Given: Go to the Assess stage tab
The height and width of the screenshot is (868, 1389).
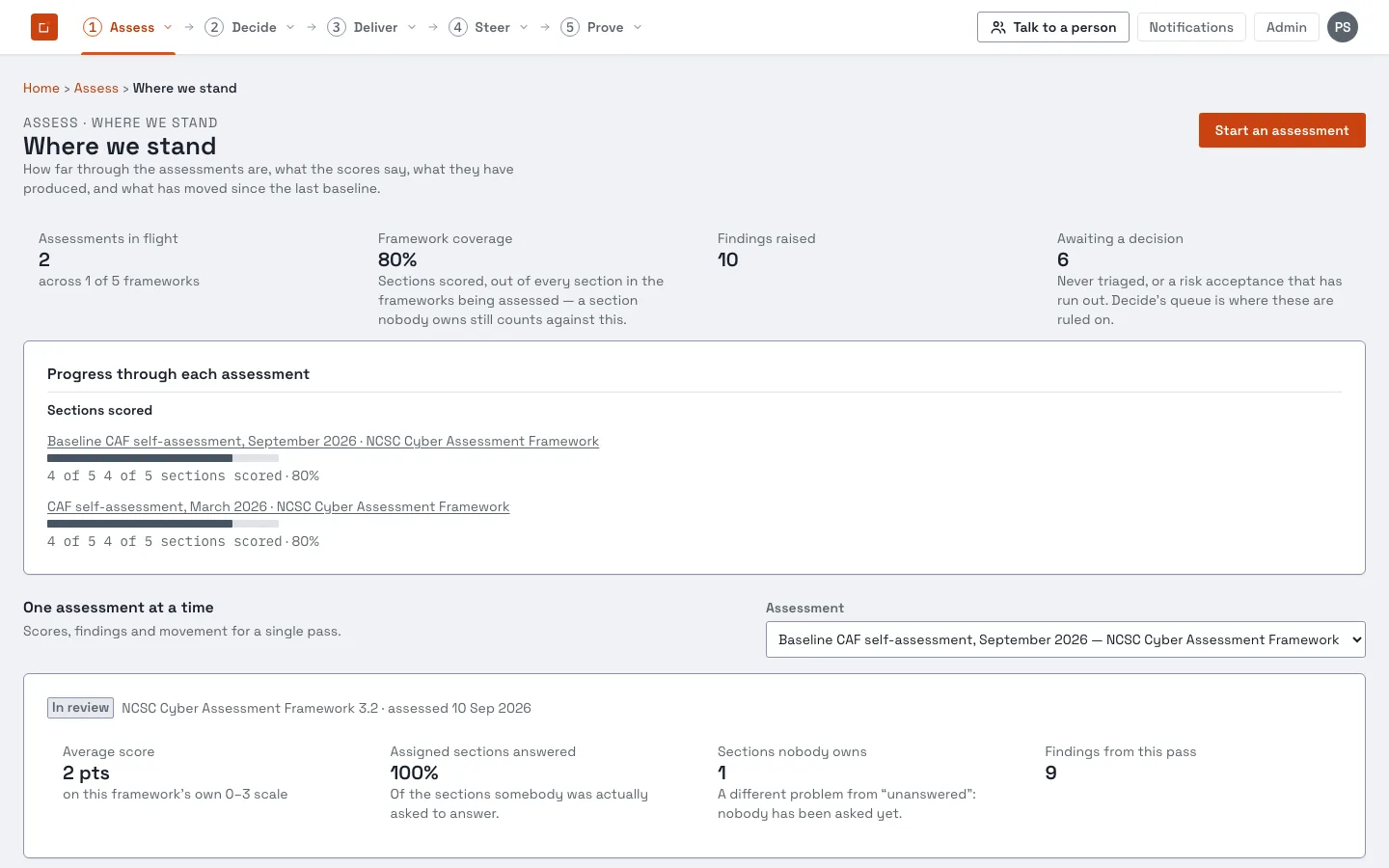Looking at the screenshot, I should [128, 27].
